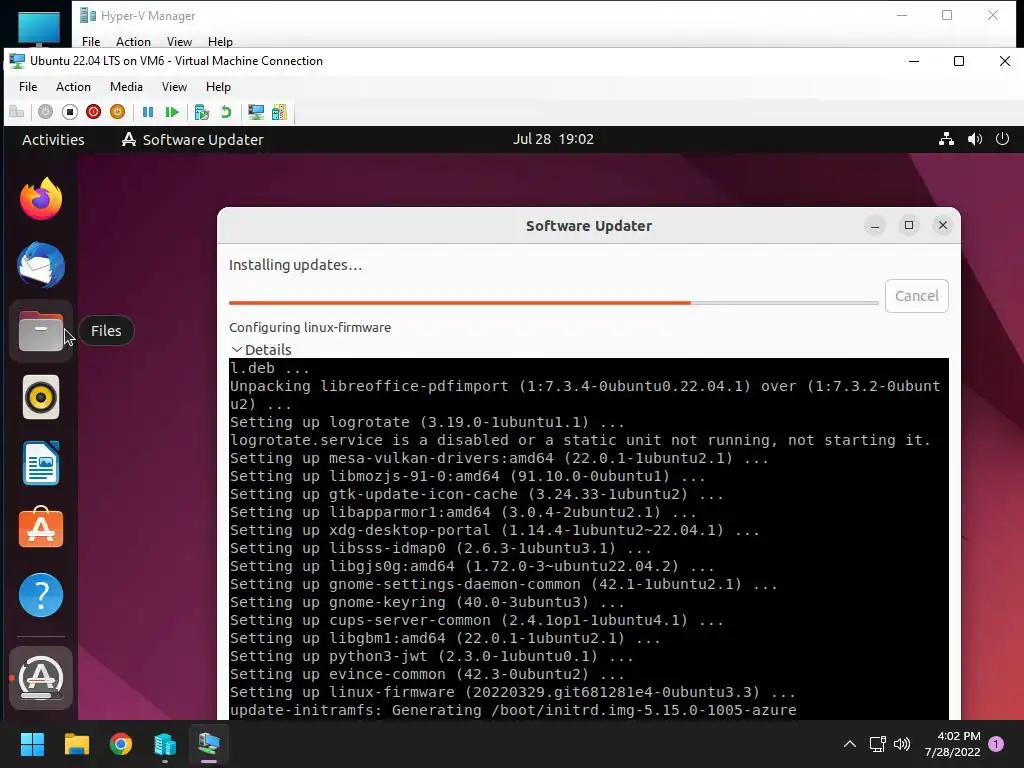Open Ubuntu Activities overview
Viewport: 1024px width, 768px height.
53,140
